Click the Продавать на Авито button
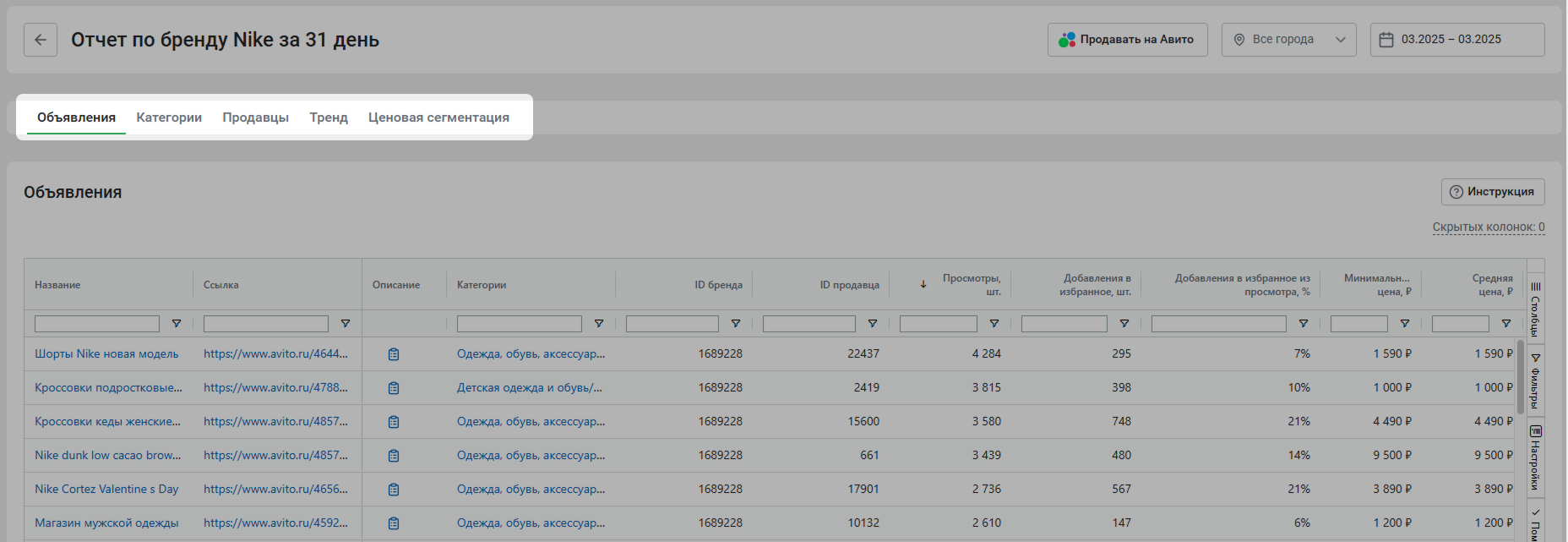1568x542 pixels. pos(1128,40)
